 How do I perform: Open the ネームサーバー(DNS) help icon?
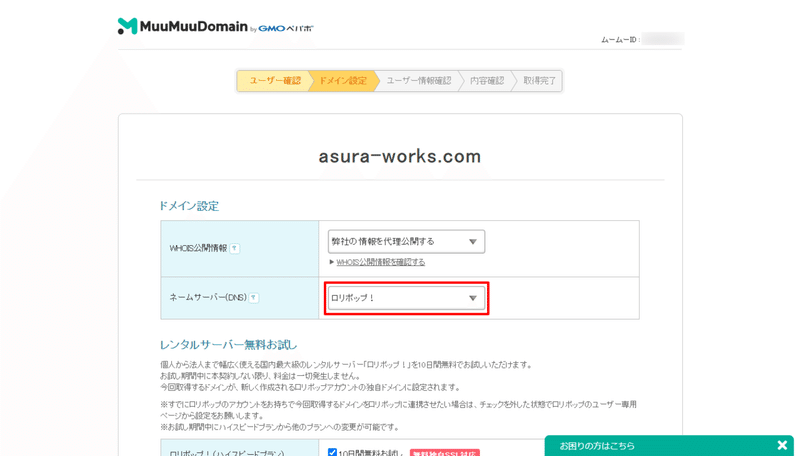point(254,297)
